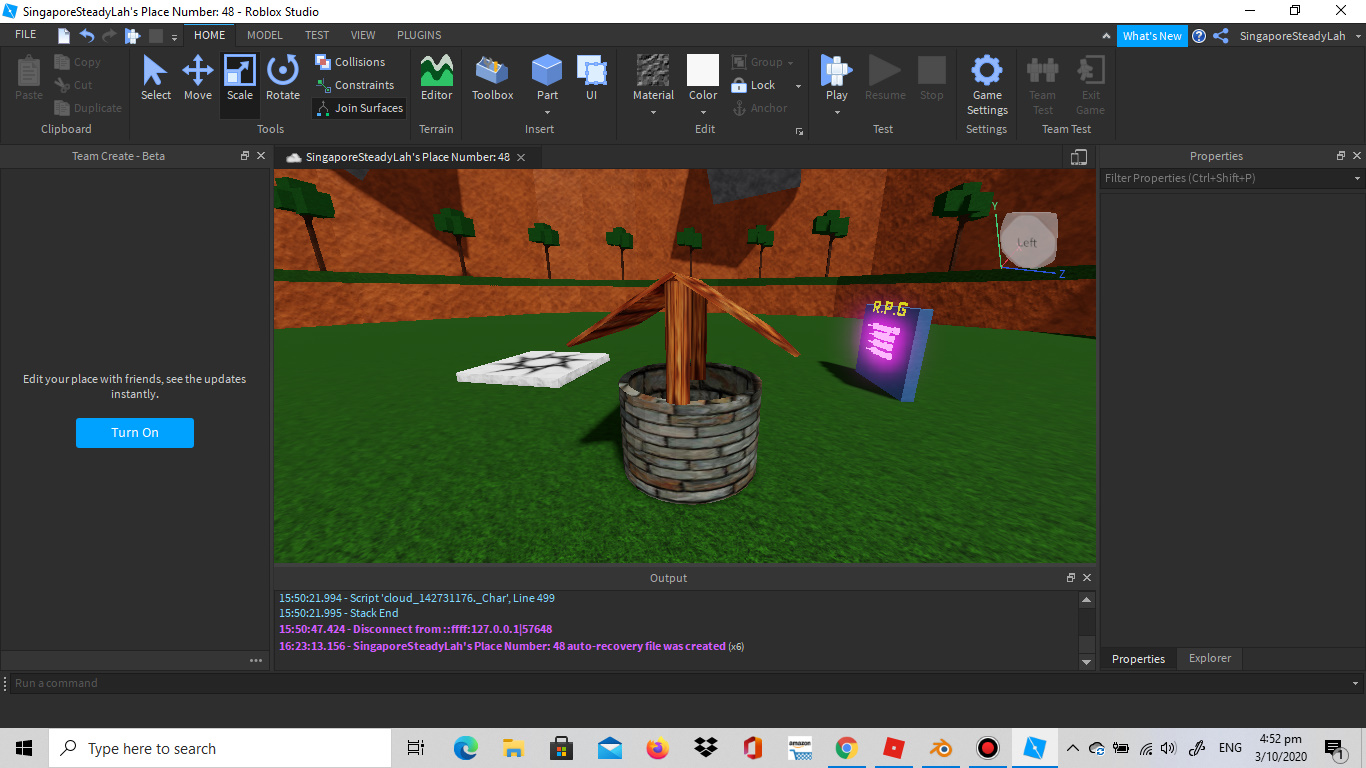
Task: Click the What's New button
Action: point(1152,36)
